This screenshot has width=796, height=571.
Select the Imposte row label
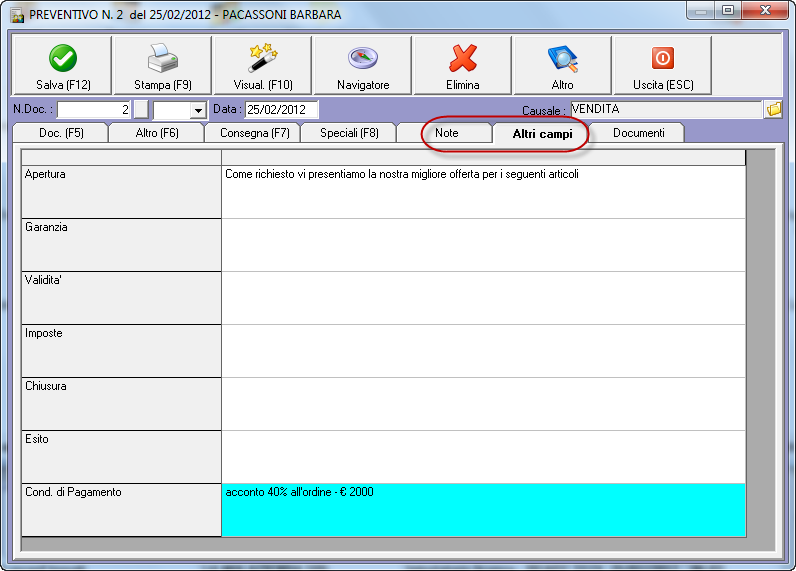point(121,351)
